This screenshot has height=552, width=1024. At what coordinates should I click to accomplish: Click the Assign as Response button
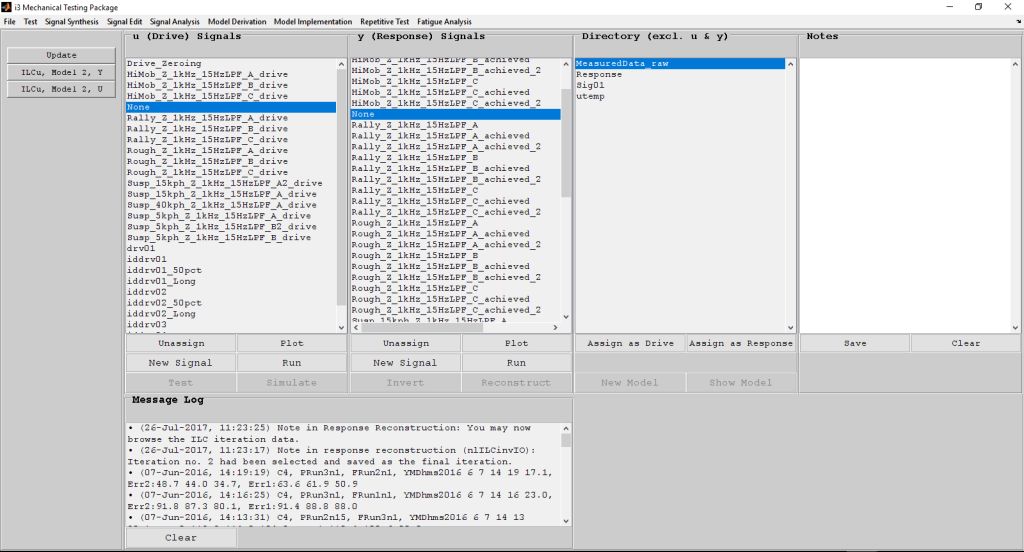(x=741, y=343)
